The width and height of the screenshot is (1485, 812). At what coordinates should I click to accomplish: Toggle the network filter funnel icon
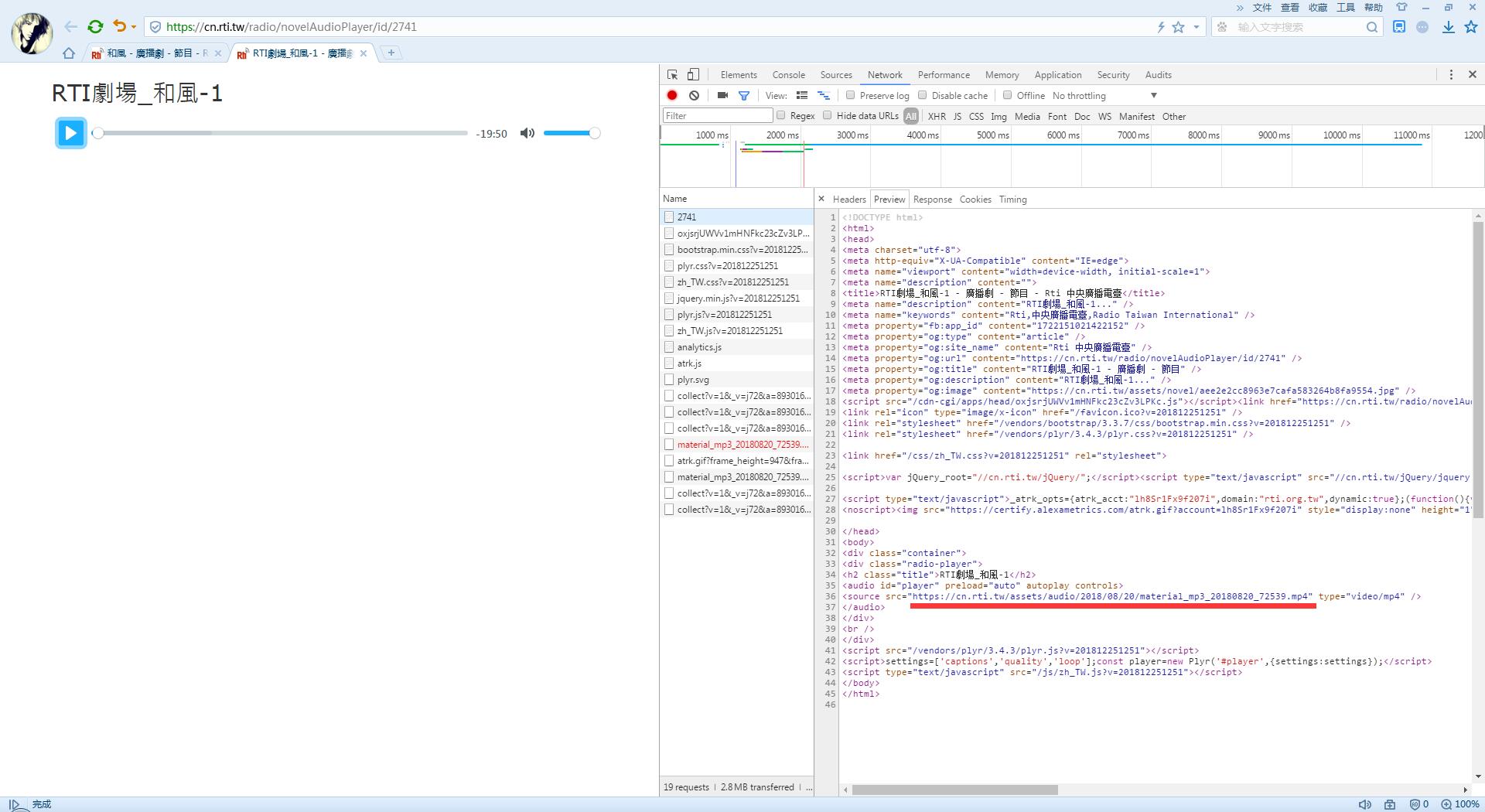click(x=743, y=95)
